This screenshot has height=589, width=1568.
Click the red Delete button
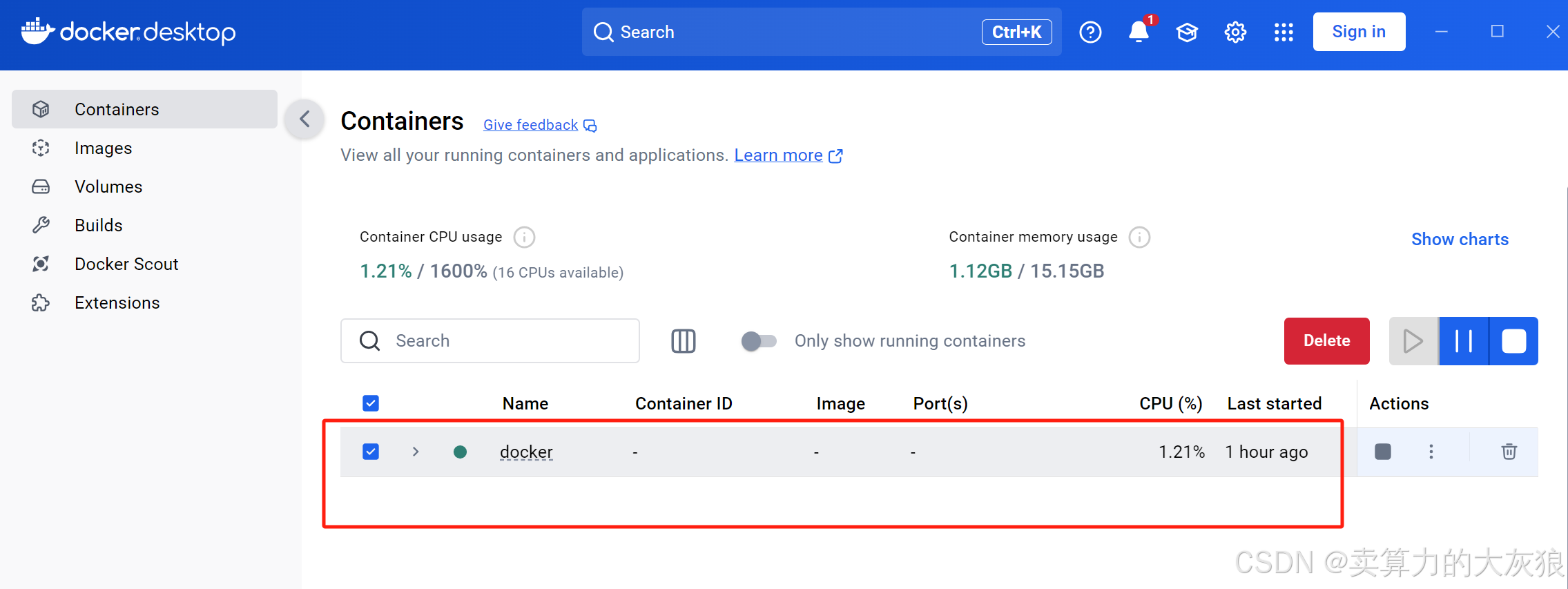[1326, 341]
